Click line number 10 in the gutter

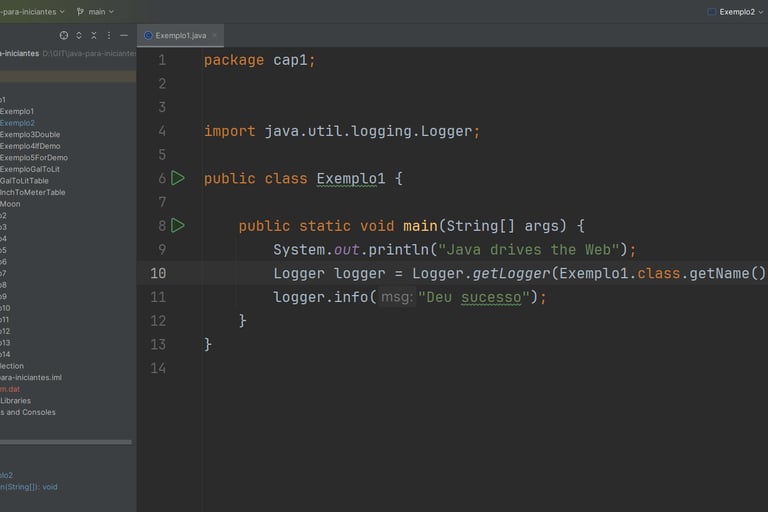coord(158,273)
